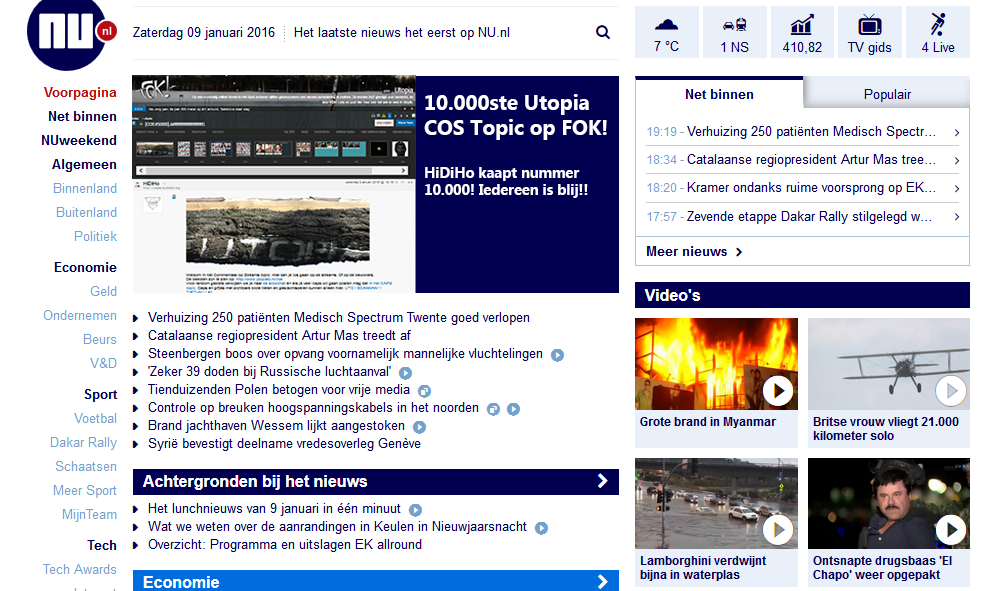Open Ondernemen in the sidebar
Screen dimensions: 985x591
80,315
